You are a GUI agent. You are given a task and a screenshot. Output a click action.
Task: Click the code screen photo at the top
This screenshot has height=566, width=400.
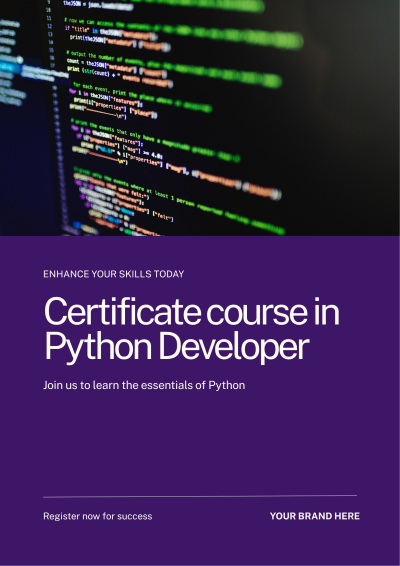click(200, 118)
